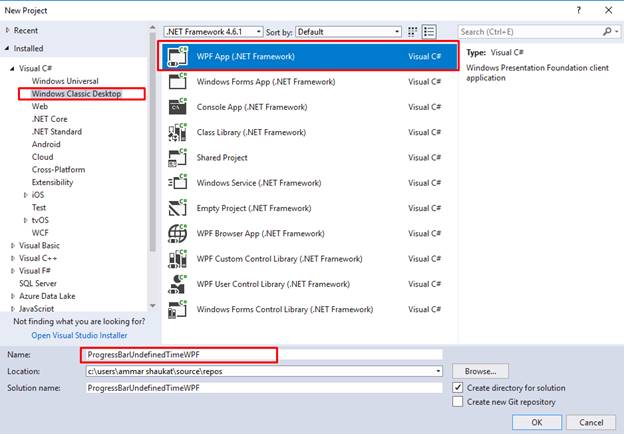Expand the Visual F# node
The width and height of the screenshot is (624, 434).
[x=12, y=271]
